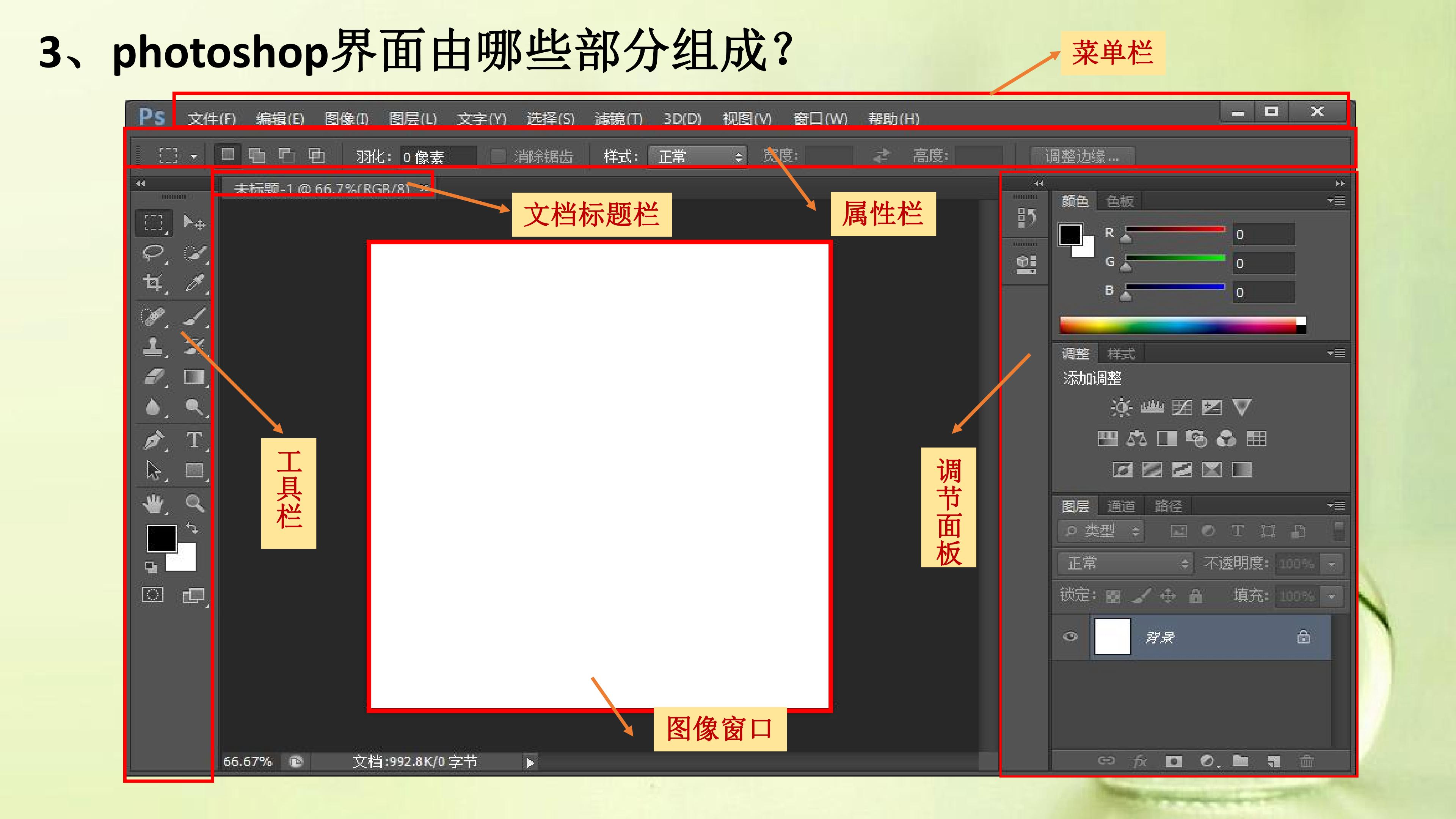Click the foreground color swatch in toolbar

click(161, 538)
